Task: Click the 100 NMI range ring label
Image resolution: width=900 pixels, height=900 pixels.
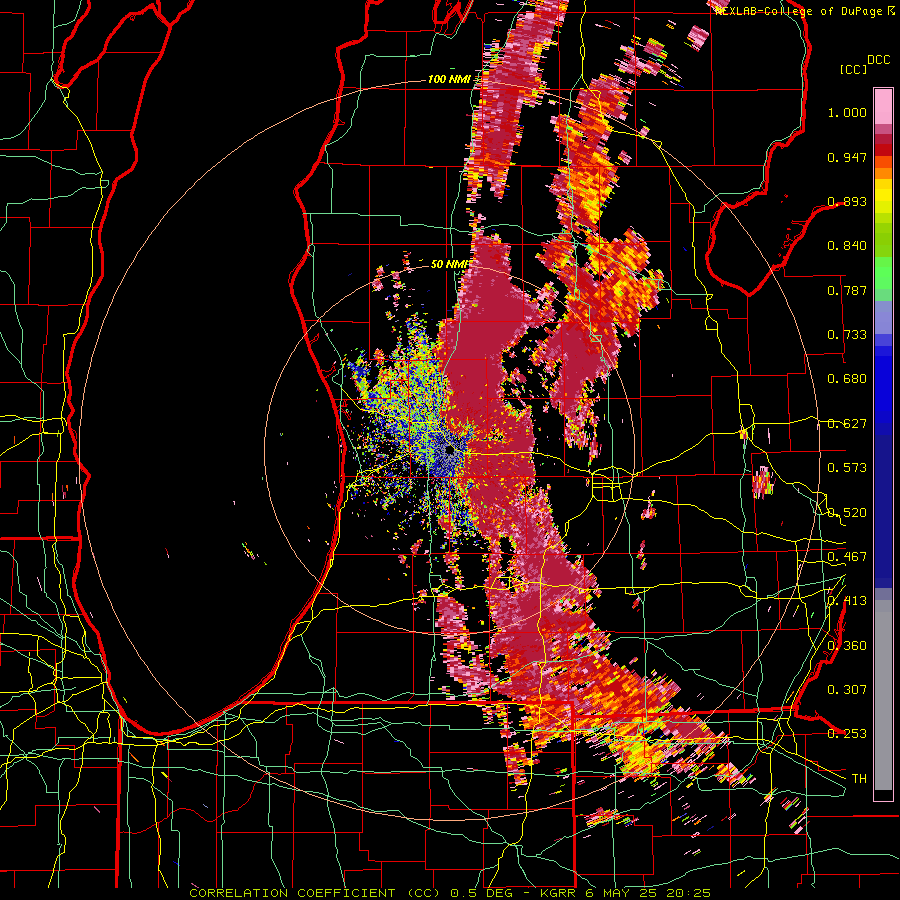Action: [449, 79]
